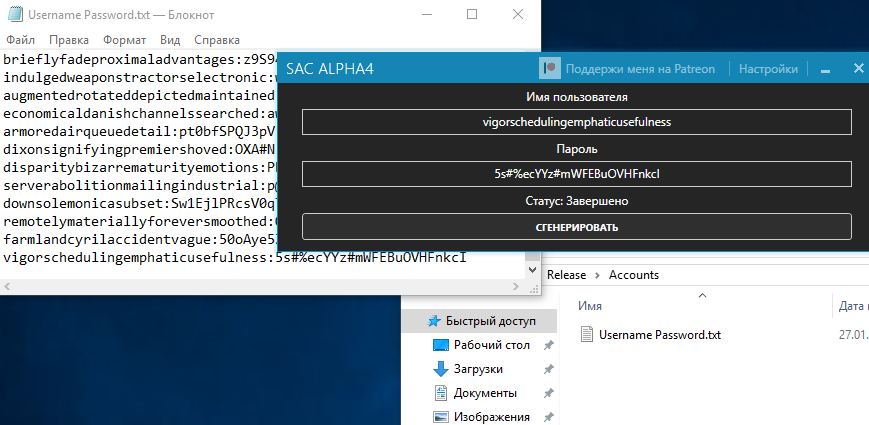Click the SAC ALPHA4 title text
The width and height of the screenshot is (869, 425).
[330, 69]
